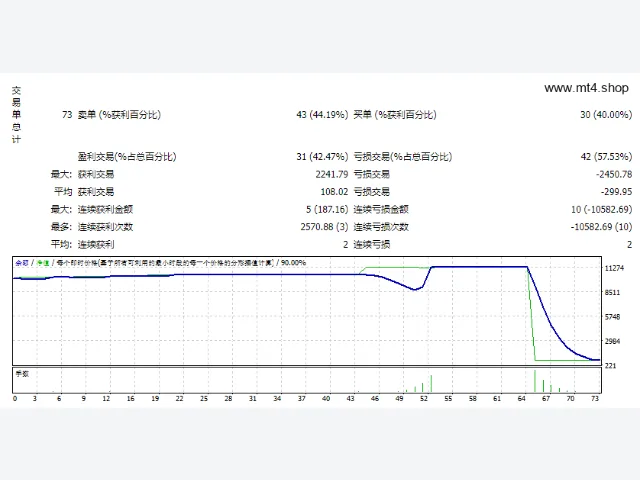Click the x-axis tick labeled 0
This screenshot has width=640, height=480.
(15, 398)
